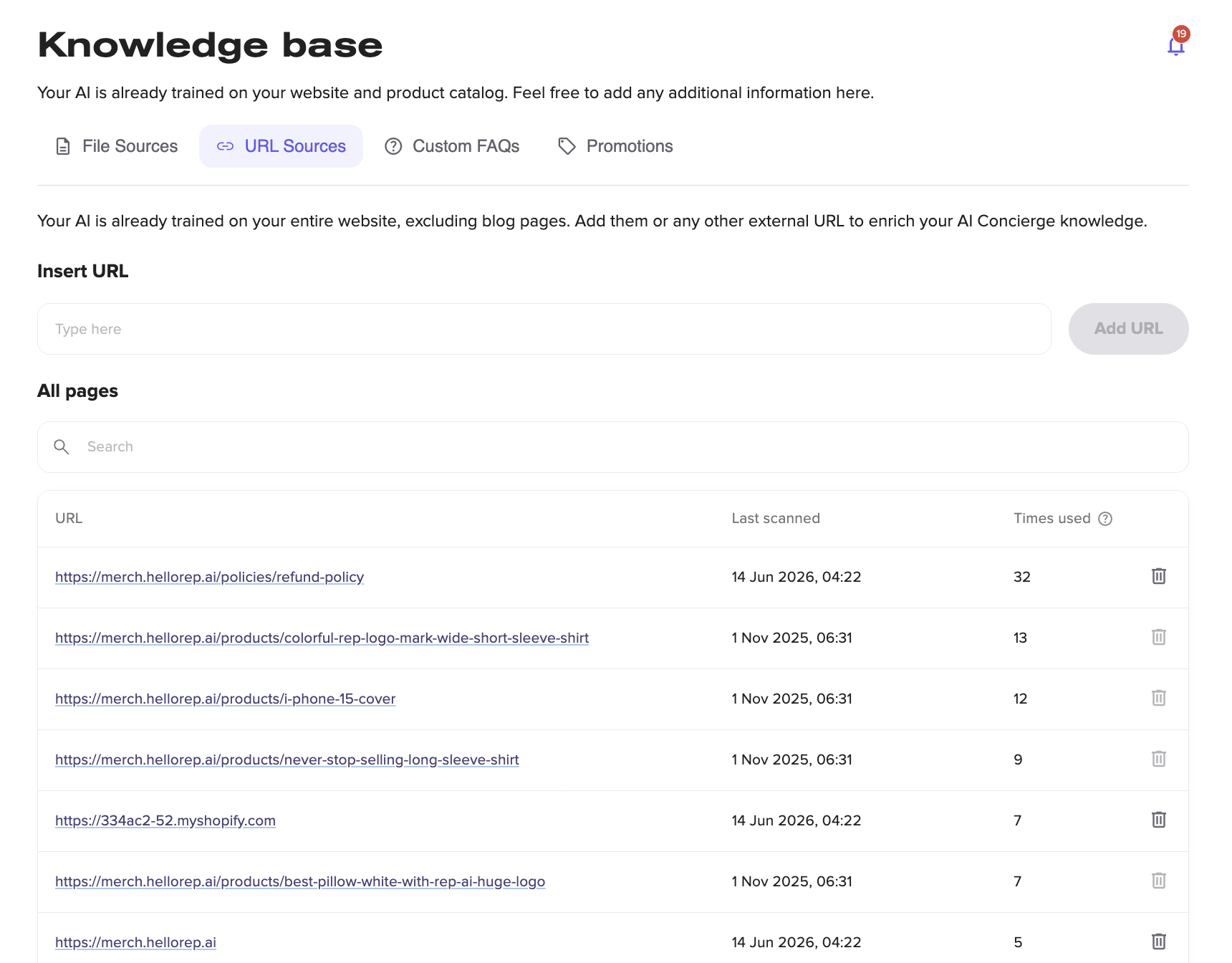Click the i-phone-15-cover last scanned date
Image resolution: width=1232 pixels, height=963 pixels.
click(791, 699)
